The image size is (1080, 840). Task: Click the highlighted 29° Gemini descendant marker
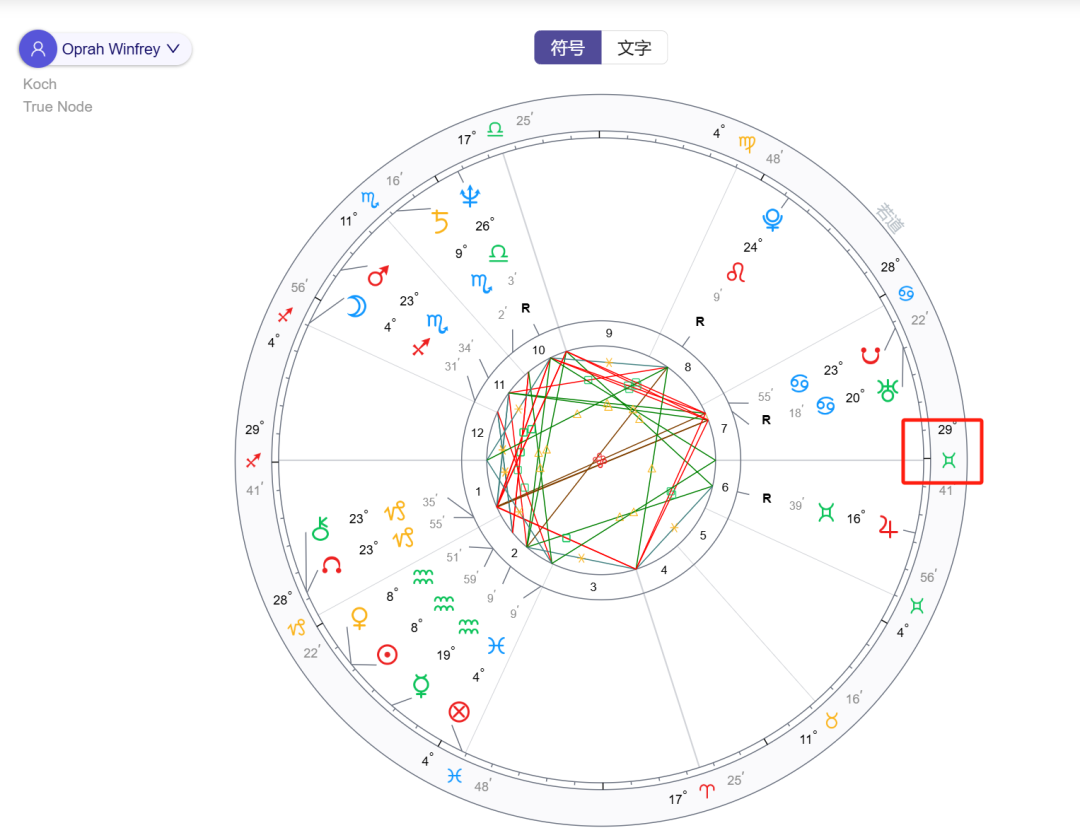pyautogui.click(x=942, y=452)
